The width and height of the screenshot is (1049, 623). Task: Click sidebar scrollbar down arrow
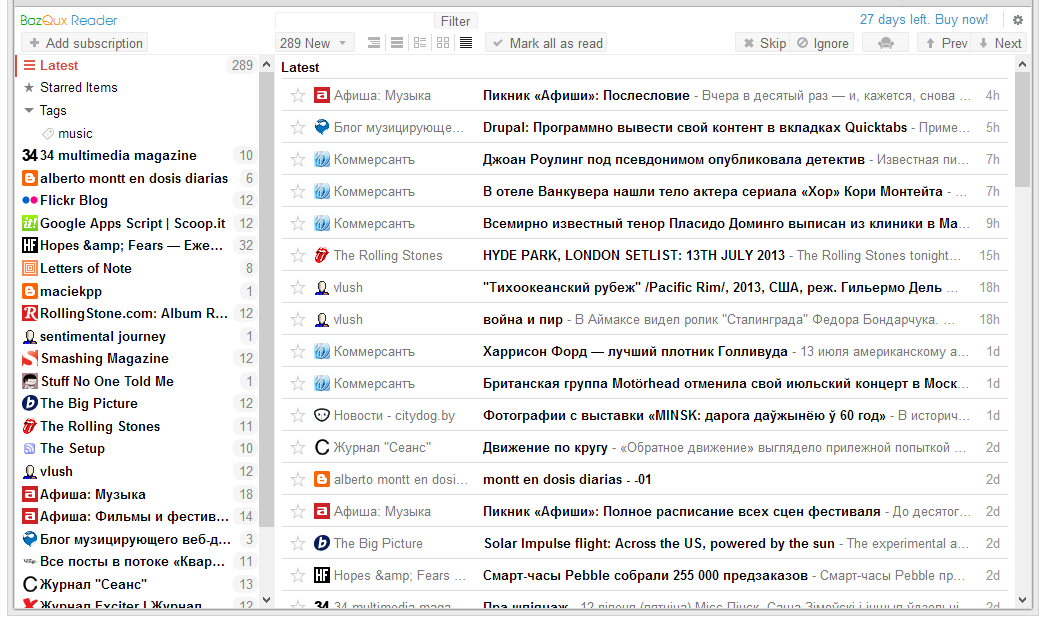coord(266,600)
